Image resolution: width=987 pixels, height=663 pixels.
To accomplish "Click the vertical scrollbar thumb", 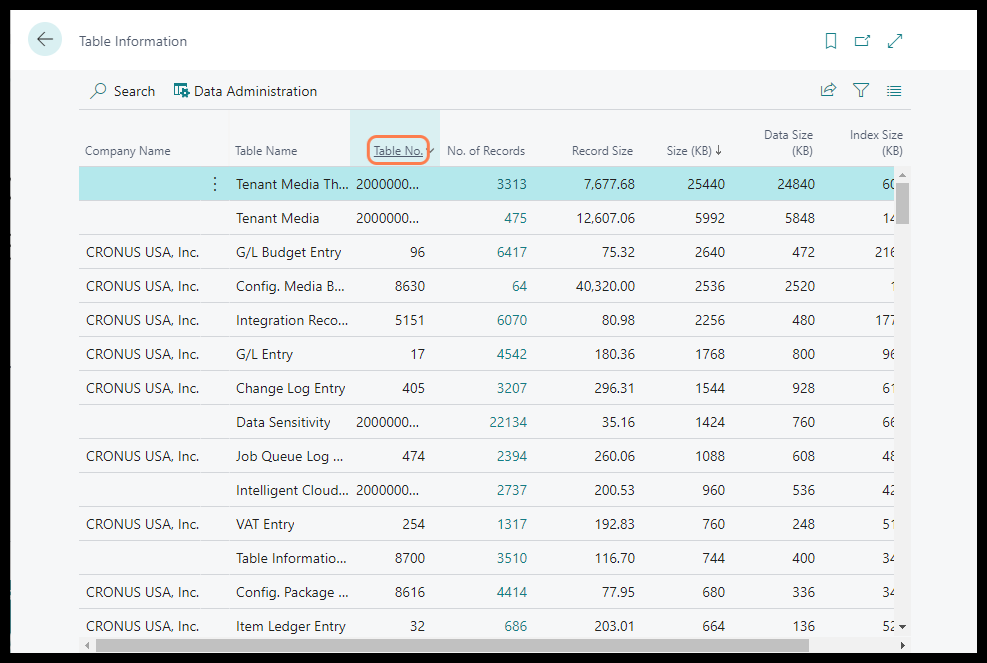I will click(902, 203).
